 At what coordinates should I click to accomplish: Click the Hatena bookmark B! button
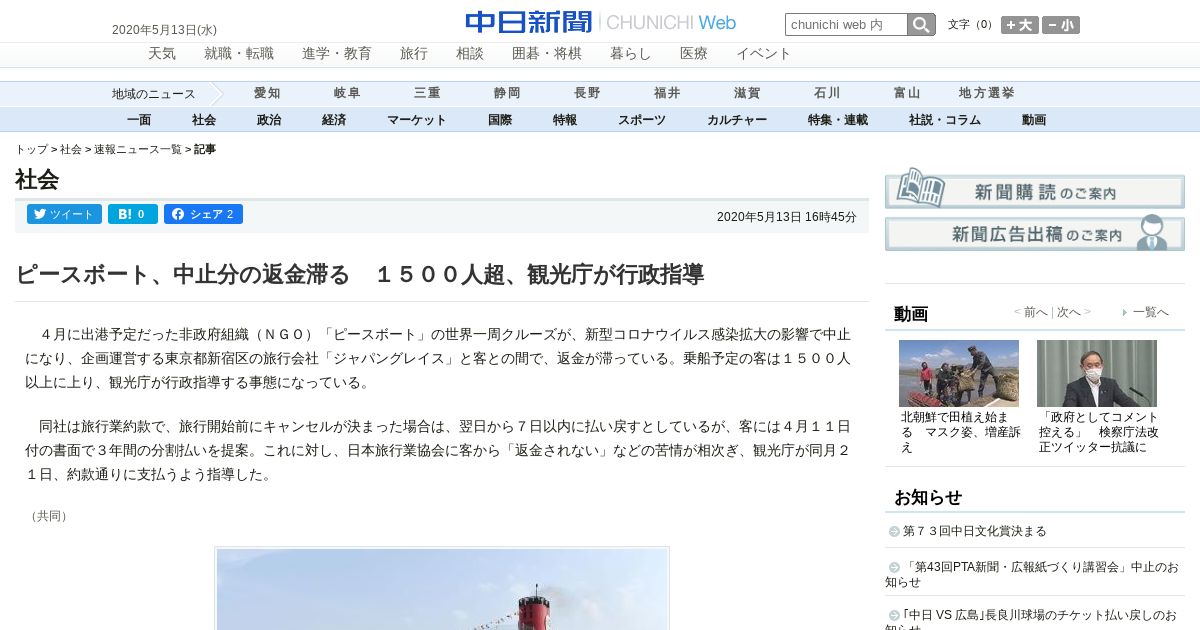click(133, 214)
